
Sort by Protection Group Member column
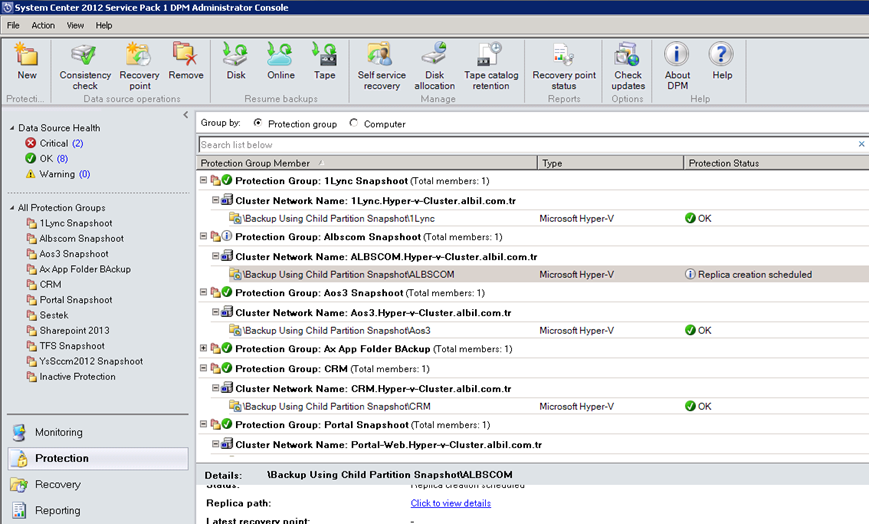tap(367, 163)
